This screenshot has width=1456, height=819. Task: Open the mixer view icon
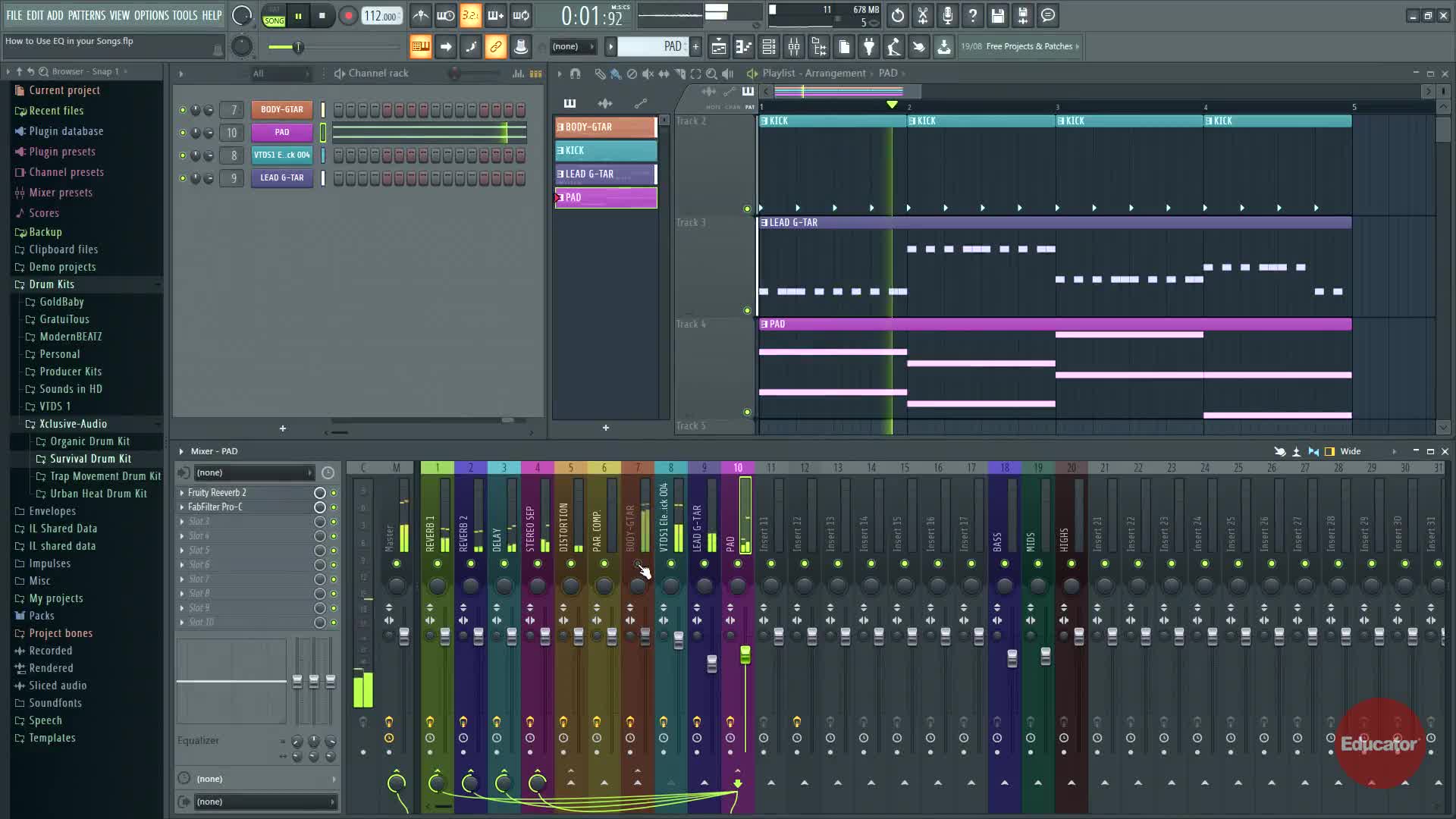[x=794, y=47]
